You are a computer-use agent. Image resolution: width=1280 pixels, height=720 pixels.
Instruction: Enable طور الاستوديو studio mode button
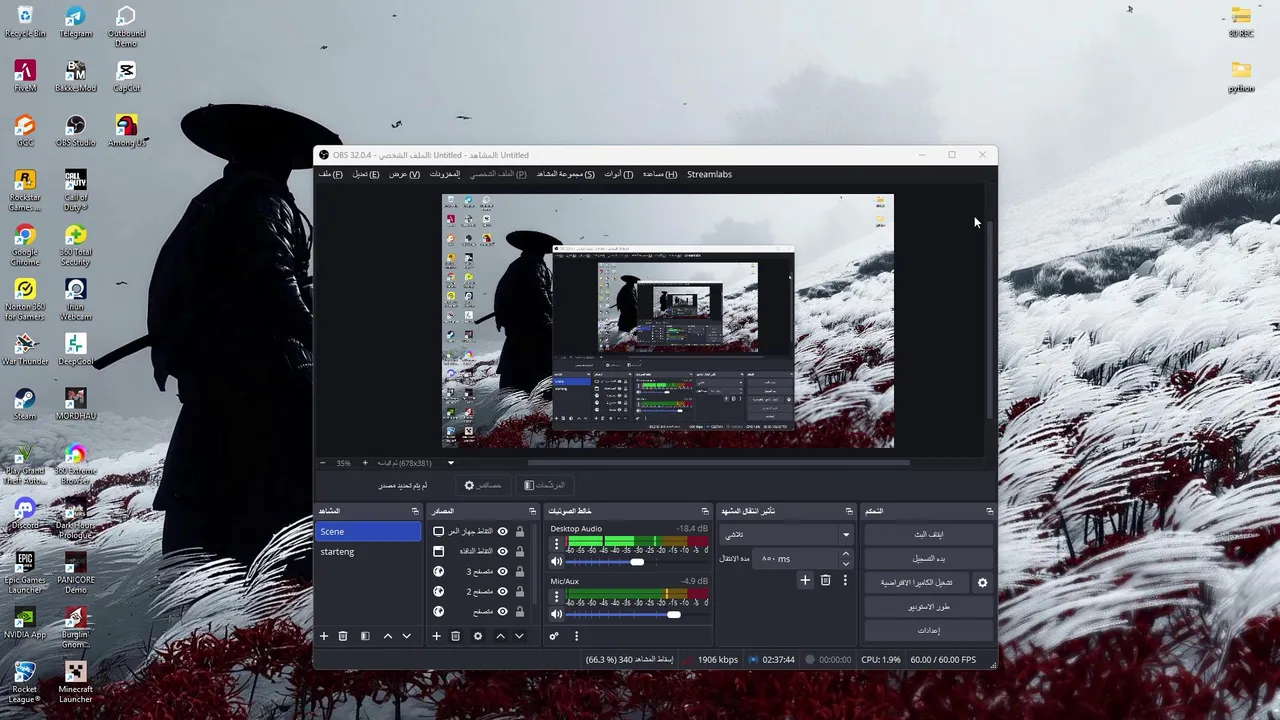click(929, 607)
